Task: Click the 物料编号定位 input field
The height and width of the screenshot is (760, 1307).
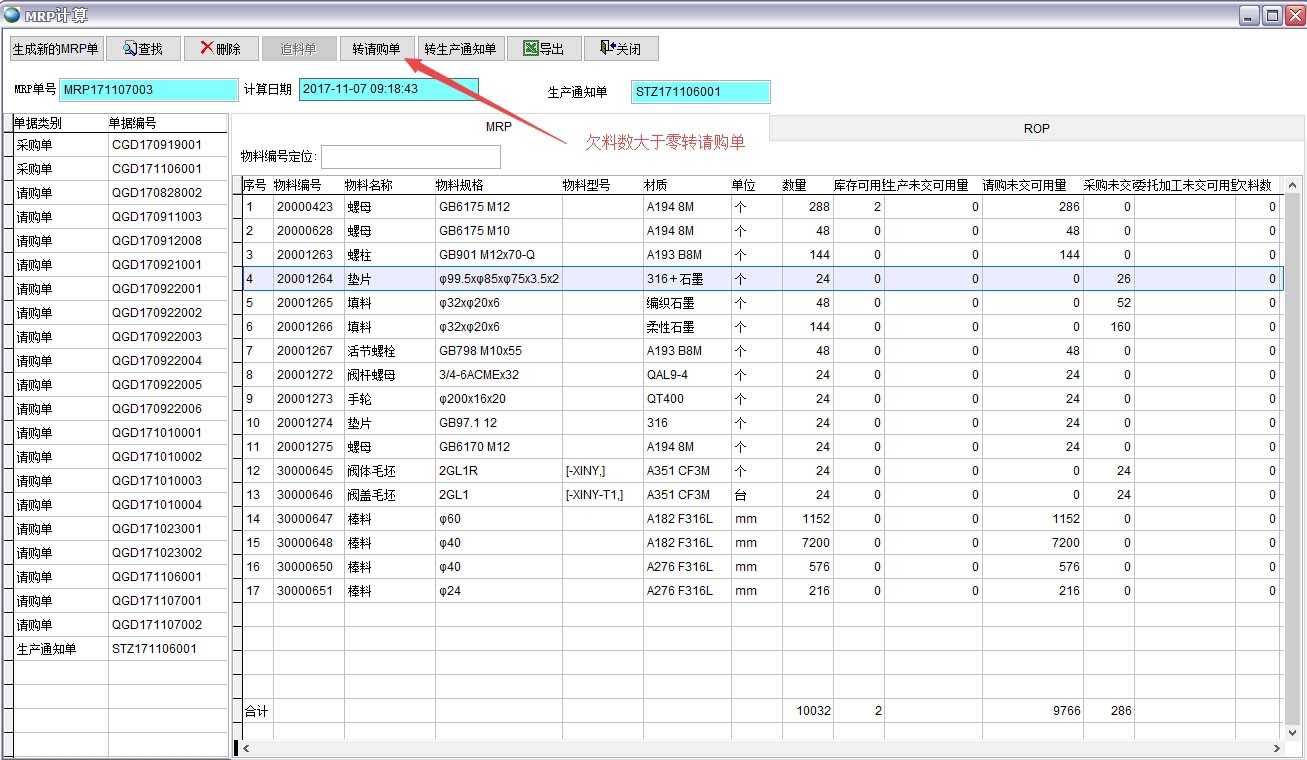Action: click(410, 157)
